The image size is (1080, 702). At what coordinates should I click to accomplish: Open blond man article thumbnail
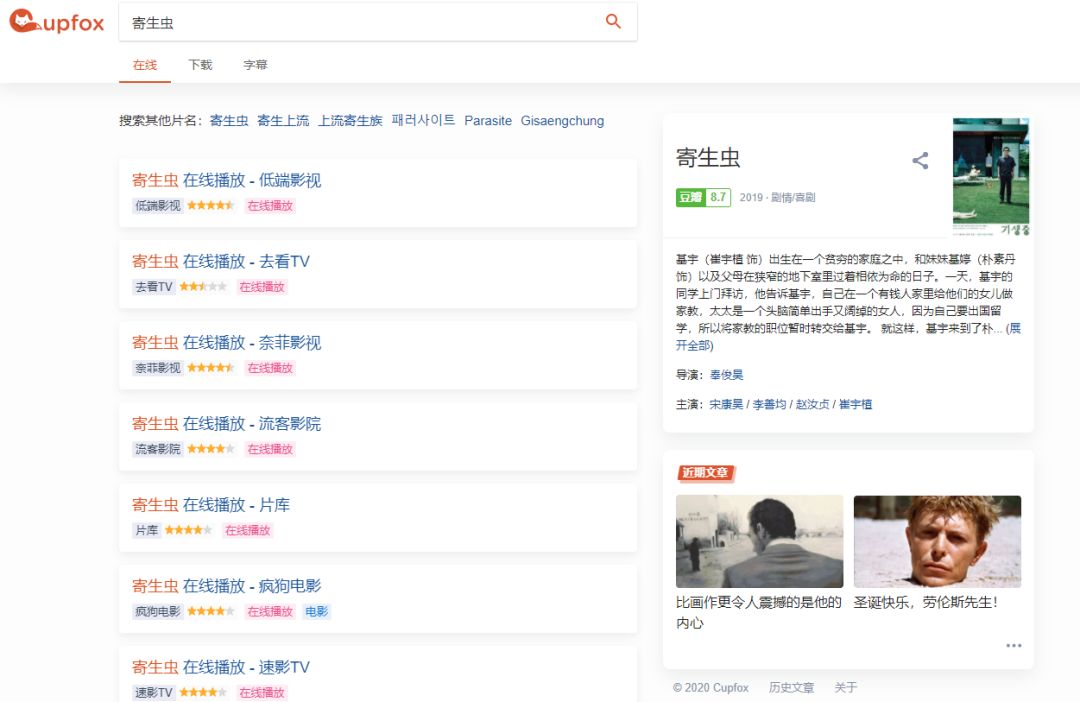pos(937,541)
